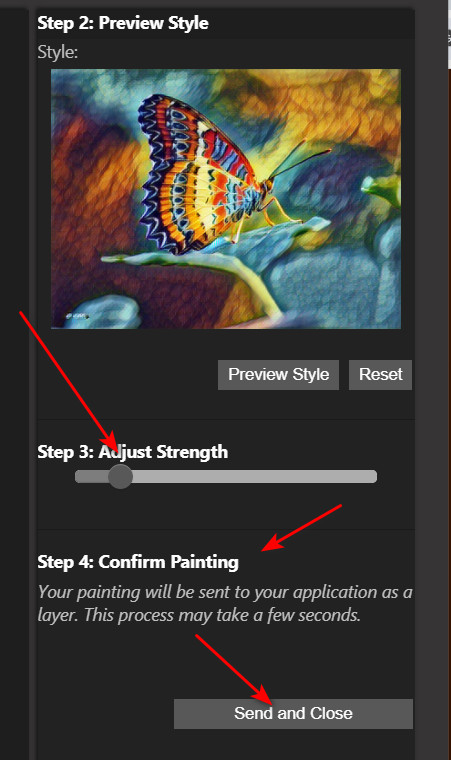Select the Step 3: Adjust Strength heading
451x760 pixels.
(132, 452)
